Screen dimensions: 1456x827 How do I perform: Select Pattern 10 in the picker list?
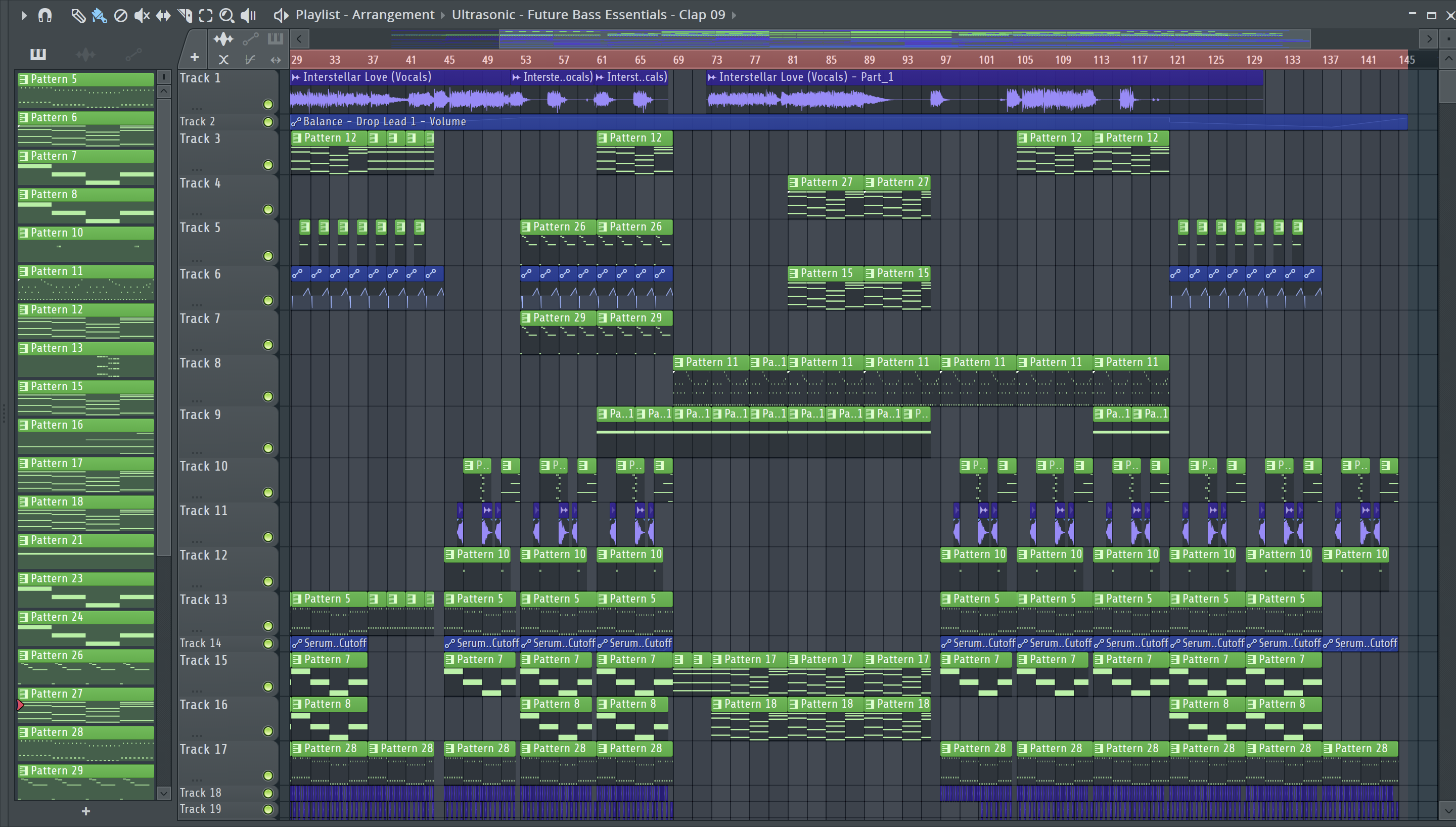pos(86,244)
